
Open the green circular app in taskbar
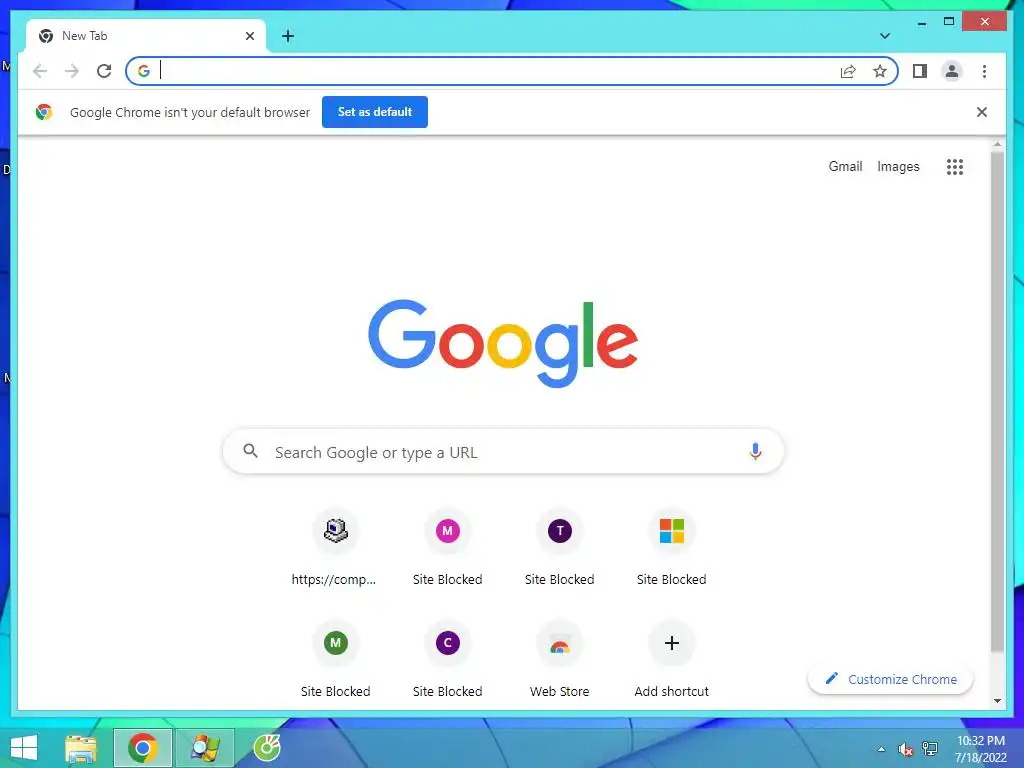point(266,748)
